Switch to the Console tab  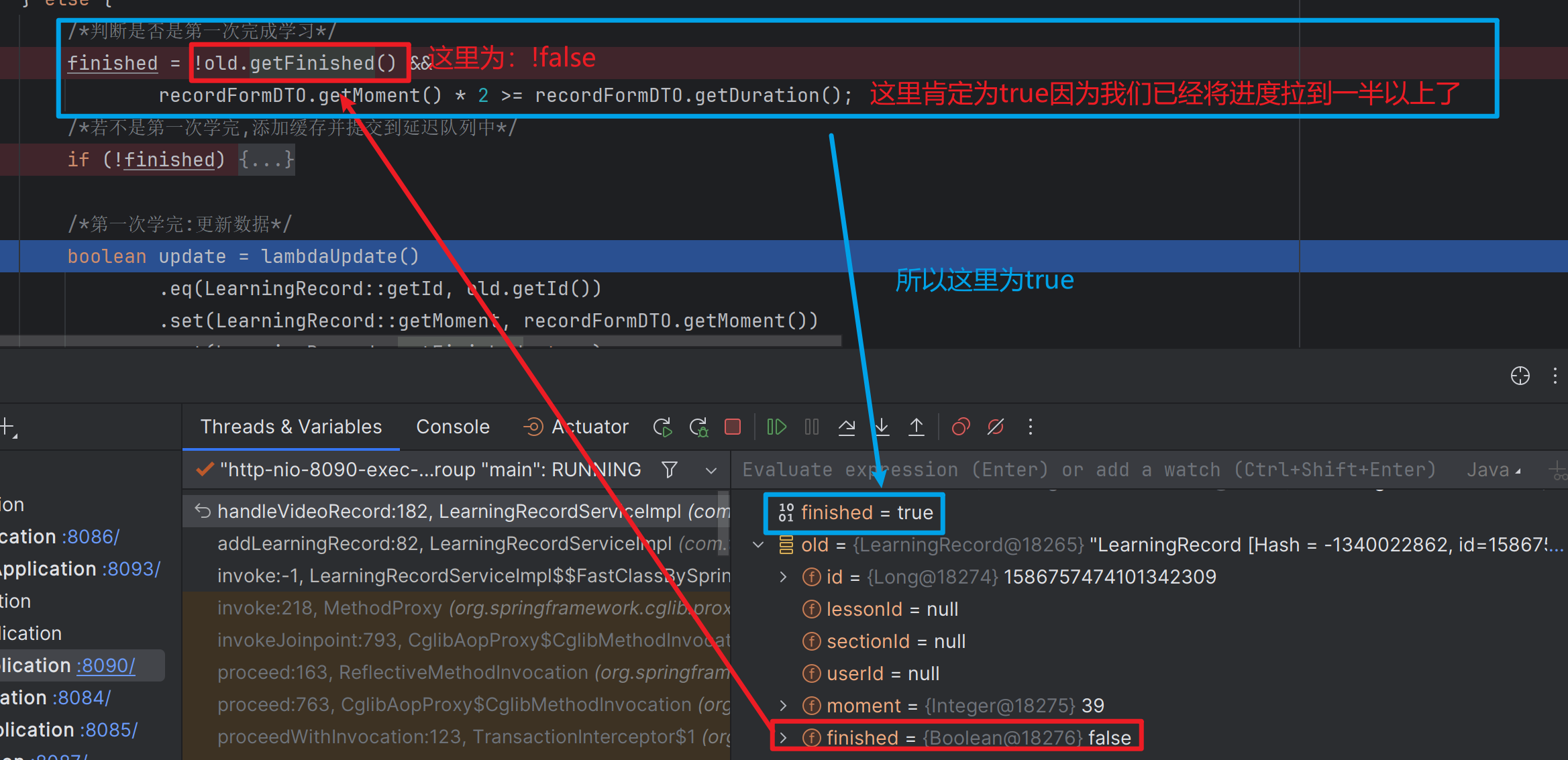pos(453,427)
